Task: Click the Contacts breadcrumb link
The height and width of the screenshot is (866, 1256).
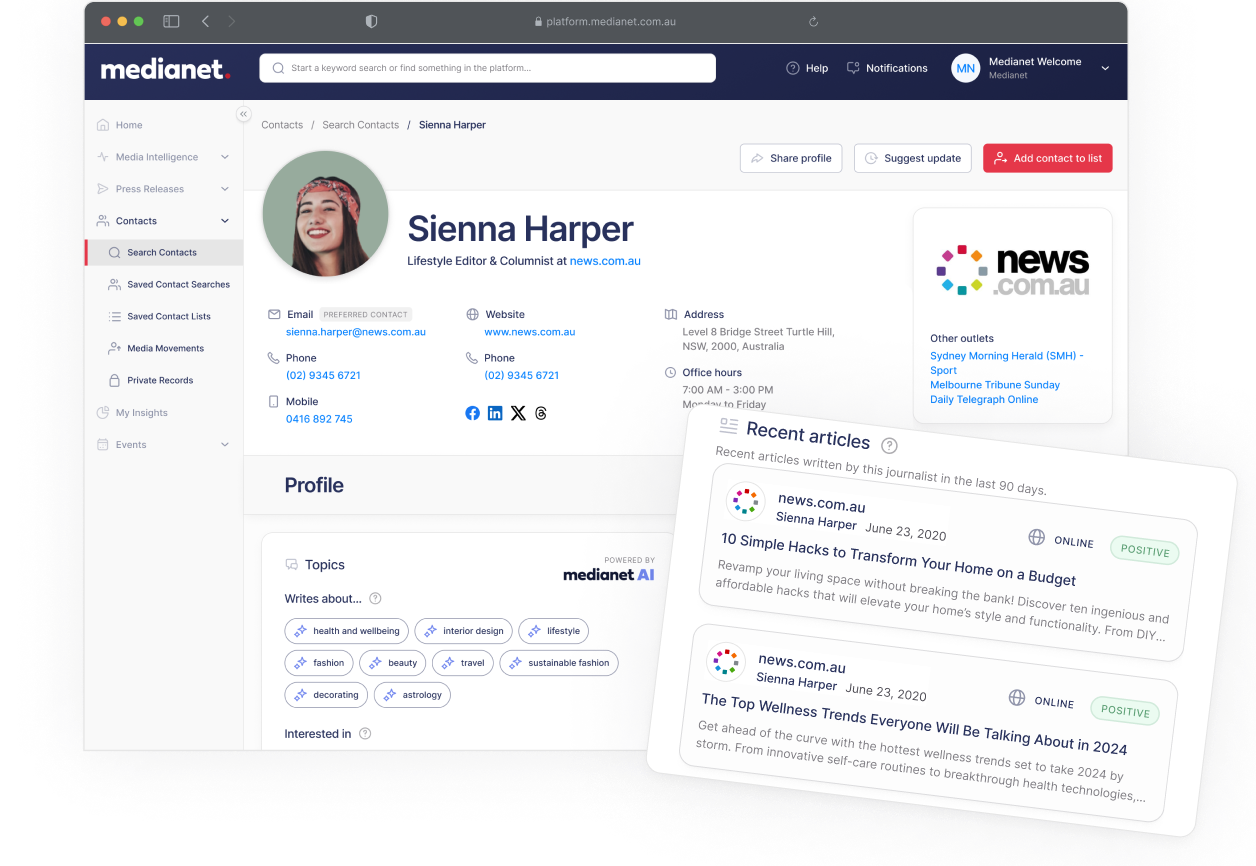Action: (282, 124)
